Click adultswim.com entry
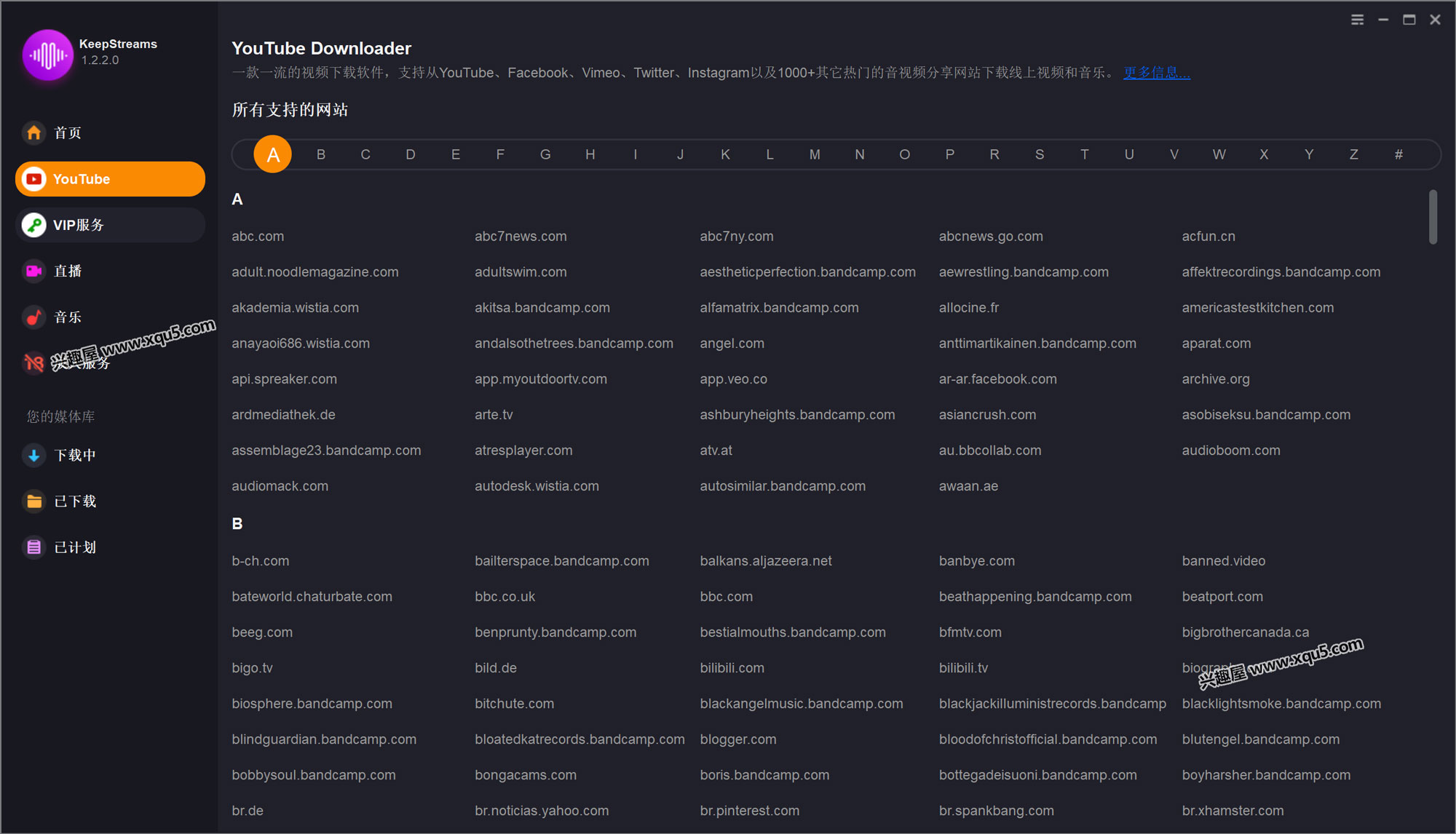The height and width of the screenshot is (834, 1456). click(x=521, y=272)
